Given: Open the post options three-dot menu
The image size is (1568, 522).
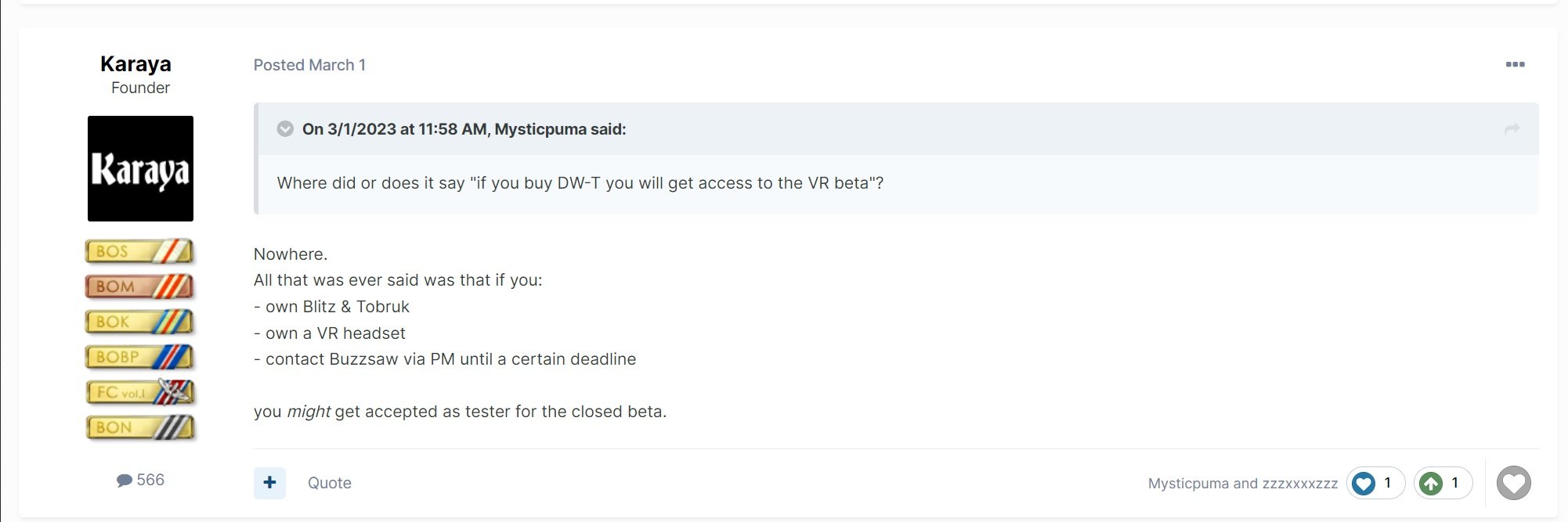Looking at the screenshot, I should click(1515, 64).
